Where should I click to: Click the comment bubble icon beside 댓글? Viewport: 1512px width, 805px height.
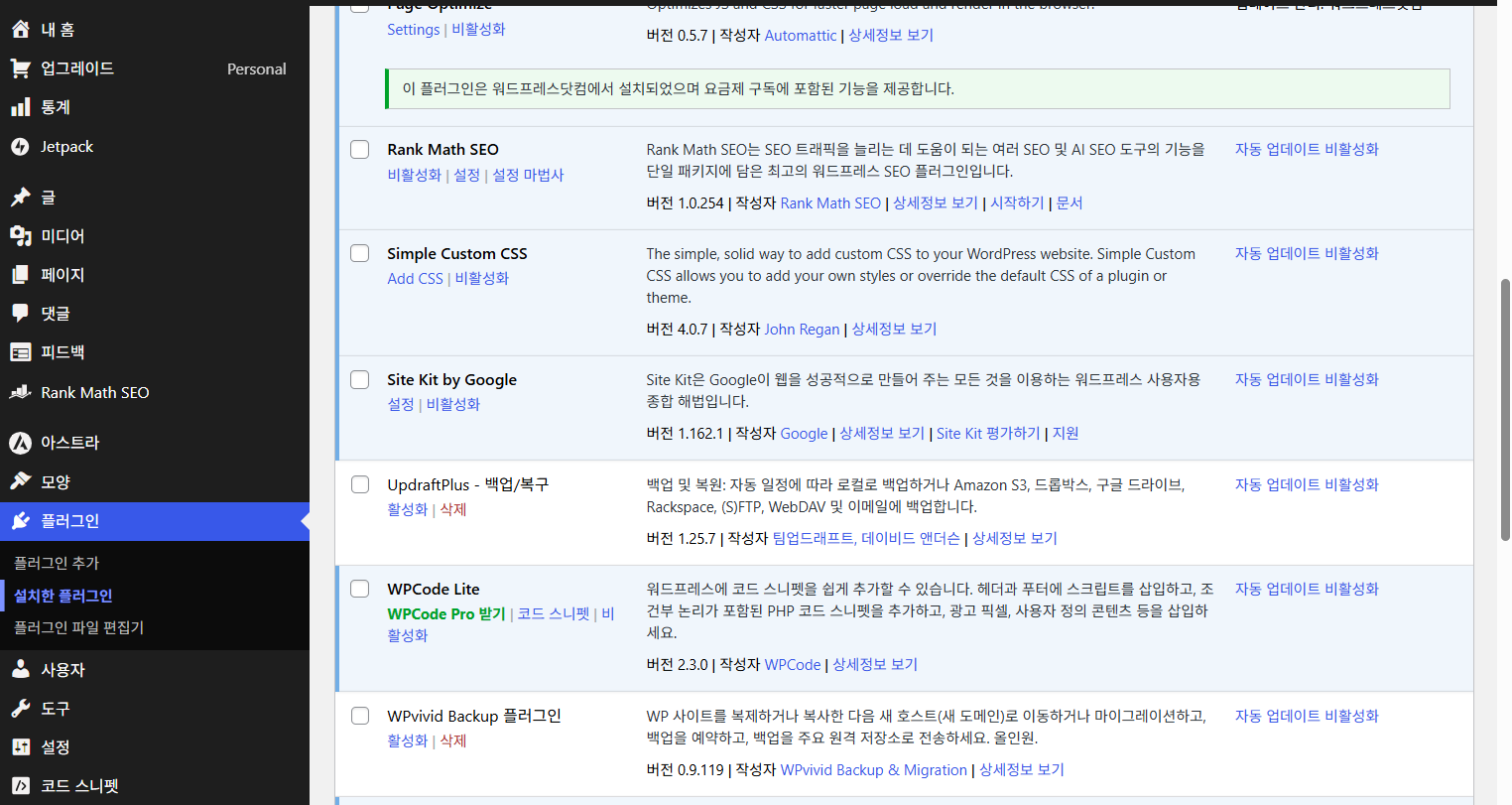point(20,314)
